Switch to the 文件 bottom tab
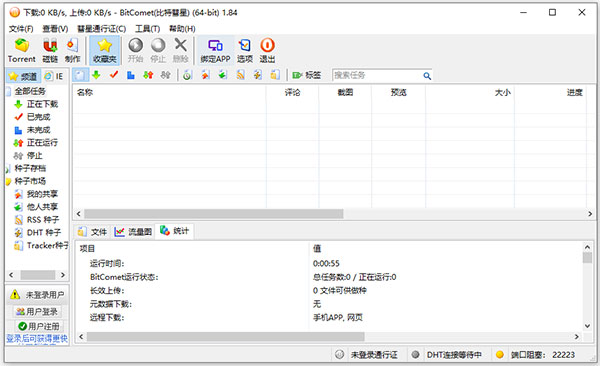600x366 pixels. tap(92, 232)
